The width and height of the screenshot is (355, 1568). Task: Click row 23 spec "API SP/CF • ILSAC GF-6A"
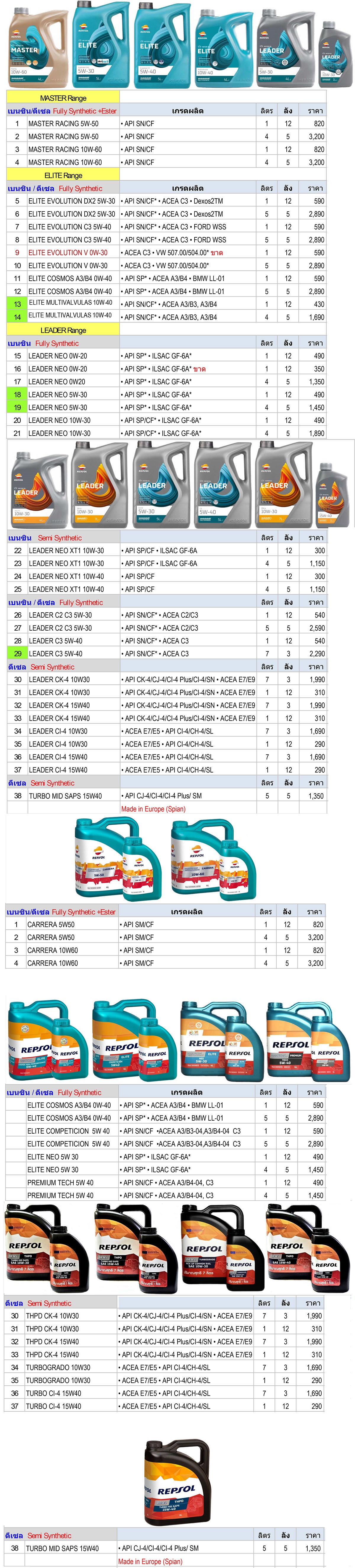click(x=159, y=564)
